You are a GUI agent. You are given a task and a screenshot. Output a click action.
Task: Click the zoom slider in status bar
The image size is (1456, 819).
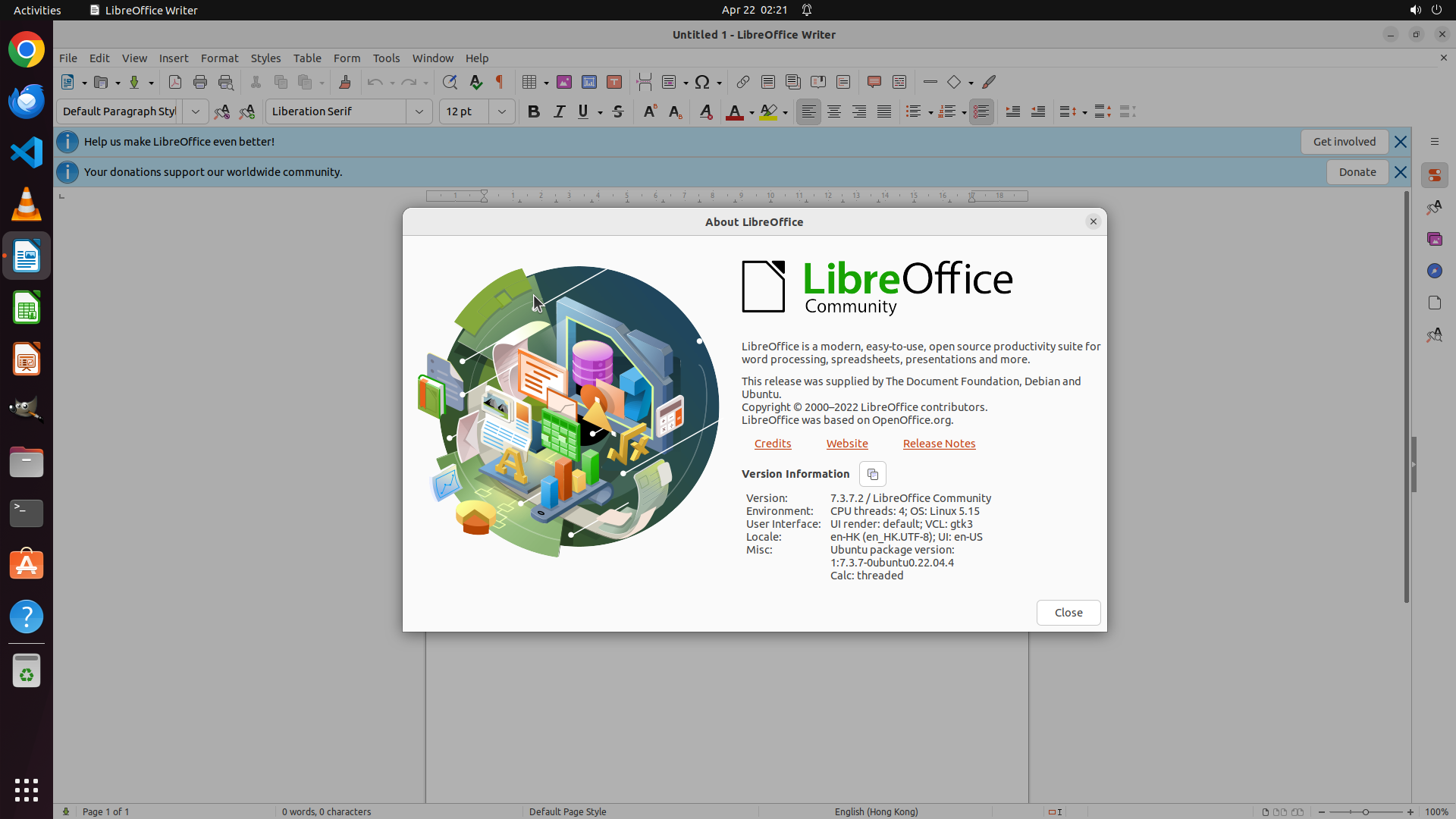pyautogui.click(x=1365, y=811)
